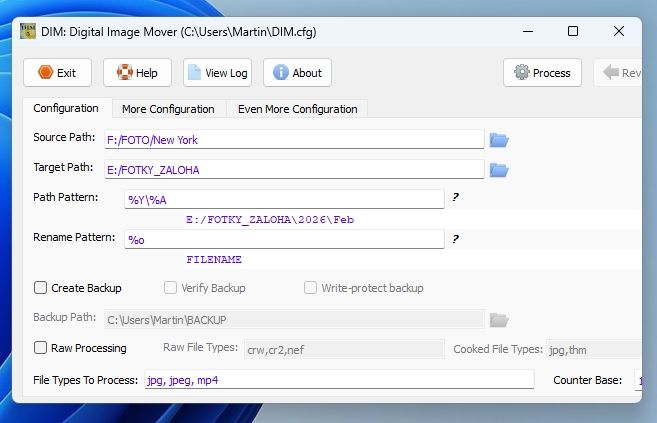Open Help with the lifebuoy icon
This screenshot has width=657, height=423.
pos(138,73)
